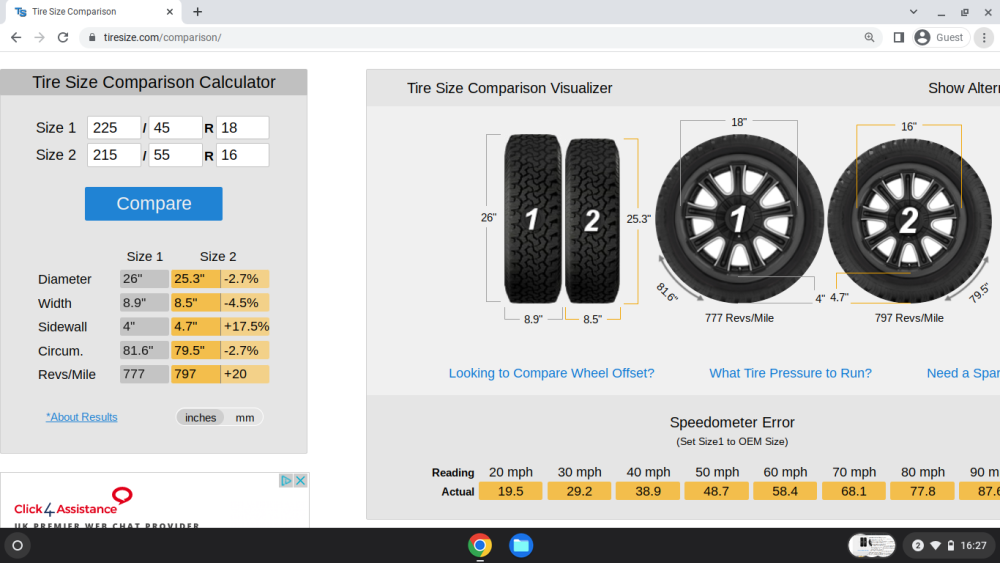
Task: Click the Compare button
Action: point(154,203)
